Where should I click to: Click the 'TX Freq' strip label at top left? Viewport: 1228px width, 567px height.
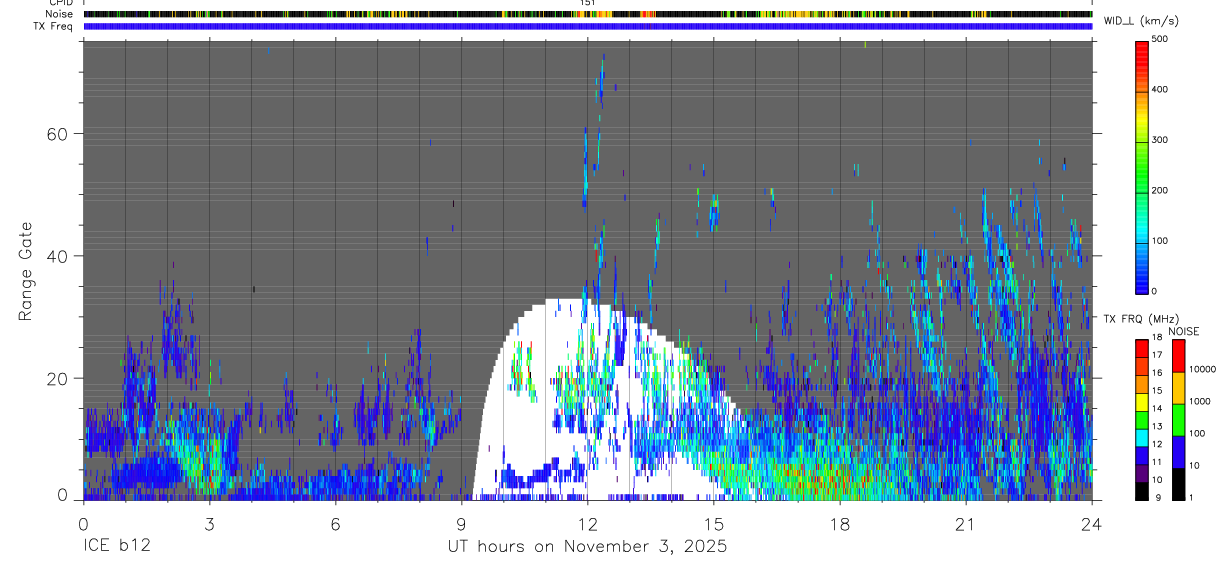(x=54, y=26)
